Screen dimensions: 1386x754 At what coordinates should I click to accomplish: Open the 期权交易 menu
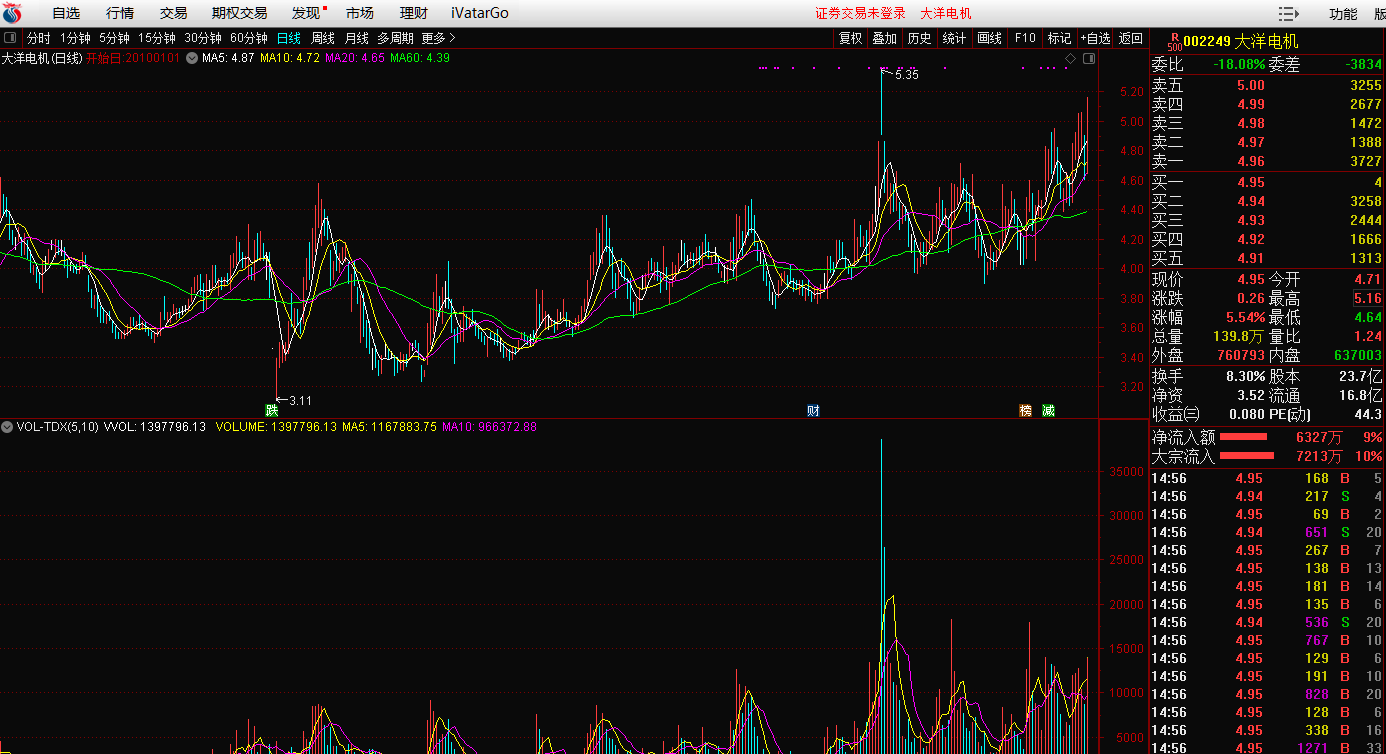pos(239,13)
